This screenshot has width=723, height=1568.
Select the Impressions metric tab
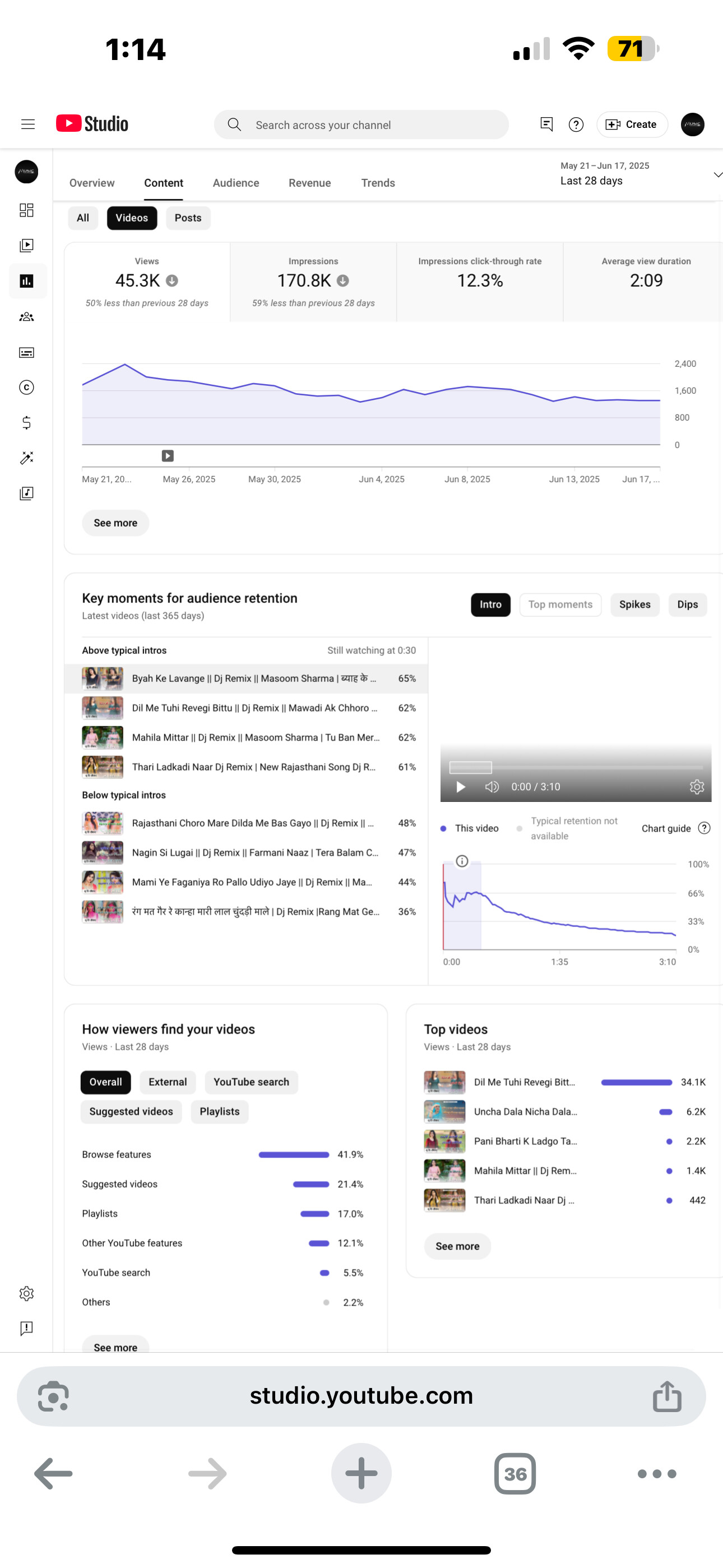[313, 282]
